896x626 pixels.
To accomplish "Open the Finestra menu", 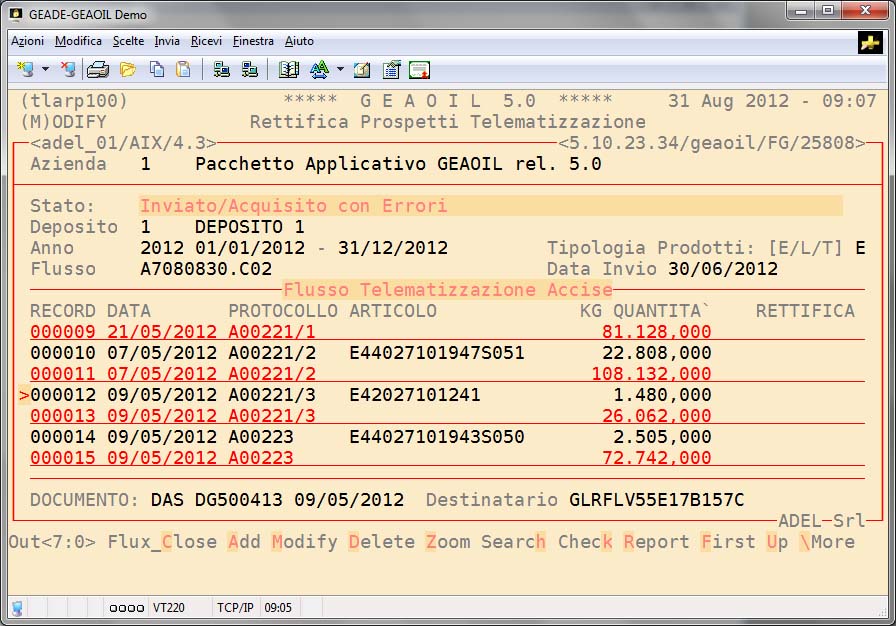I will tap(253, 41).
